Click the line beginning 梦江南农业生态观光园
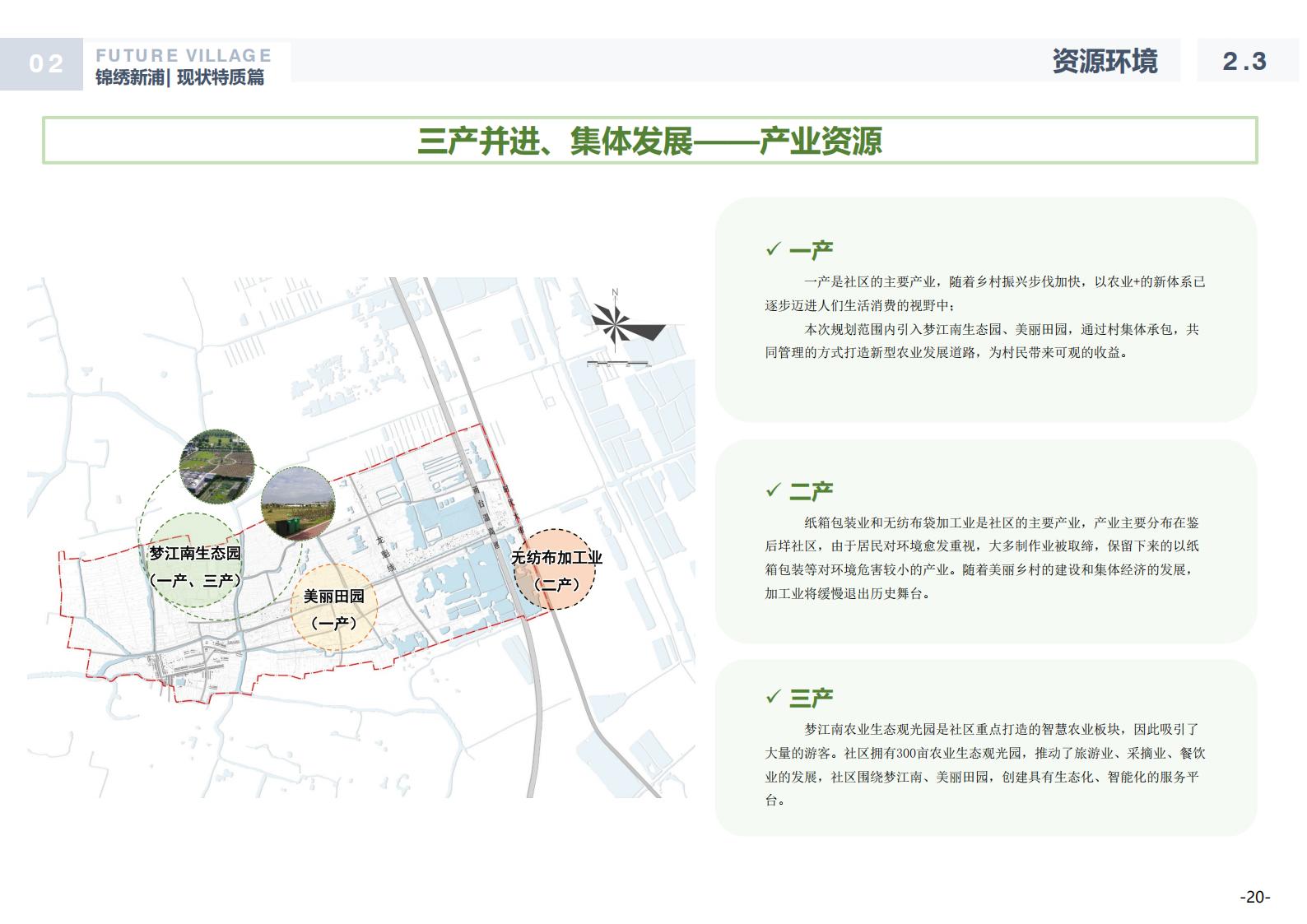This screenshot has height=924, width=1307. [1002, 729]
